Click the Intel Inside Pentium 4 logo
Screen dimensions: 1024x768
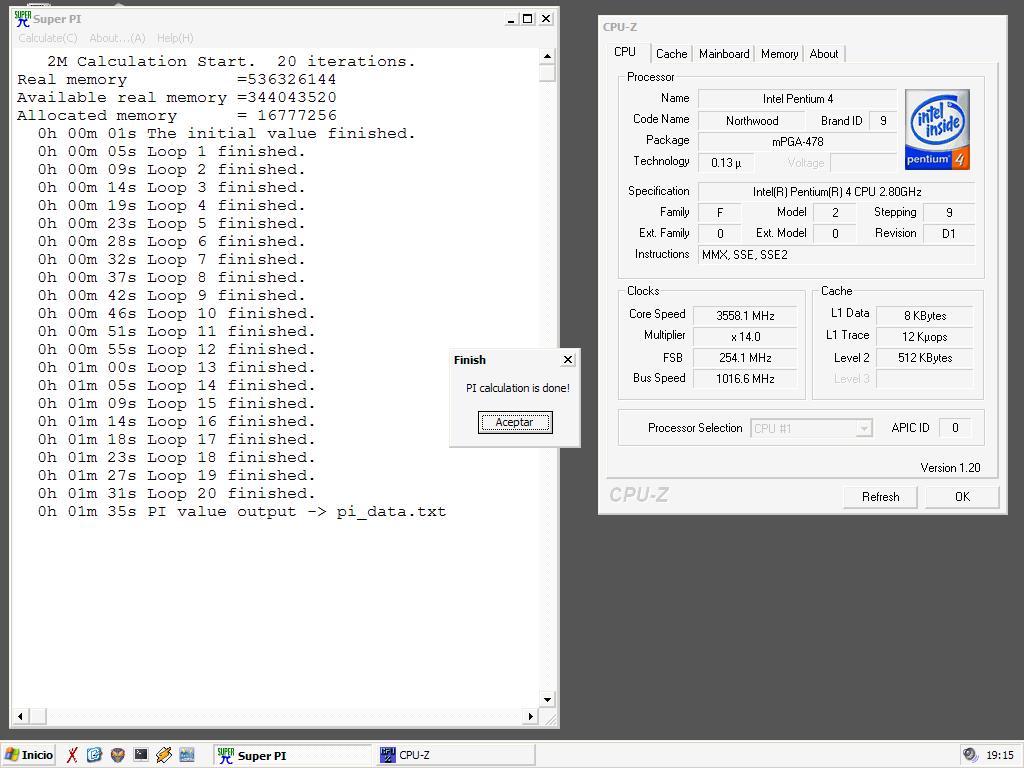[x=937, y=129]
